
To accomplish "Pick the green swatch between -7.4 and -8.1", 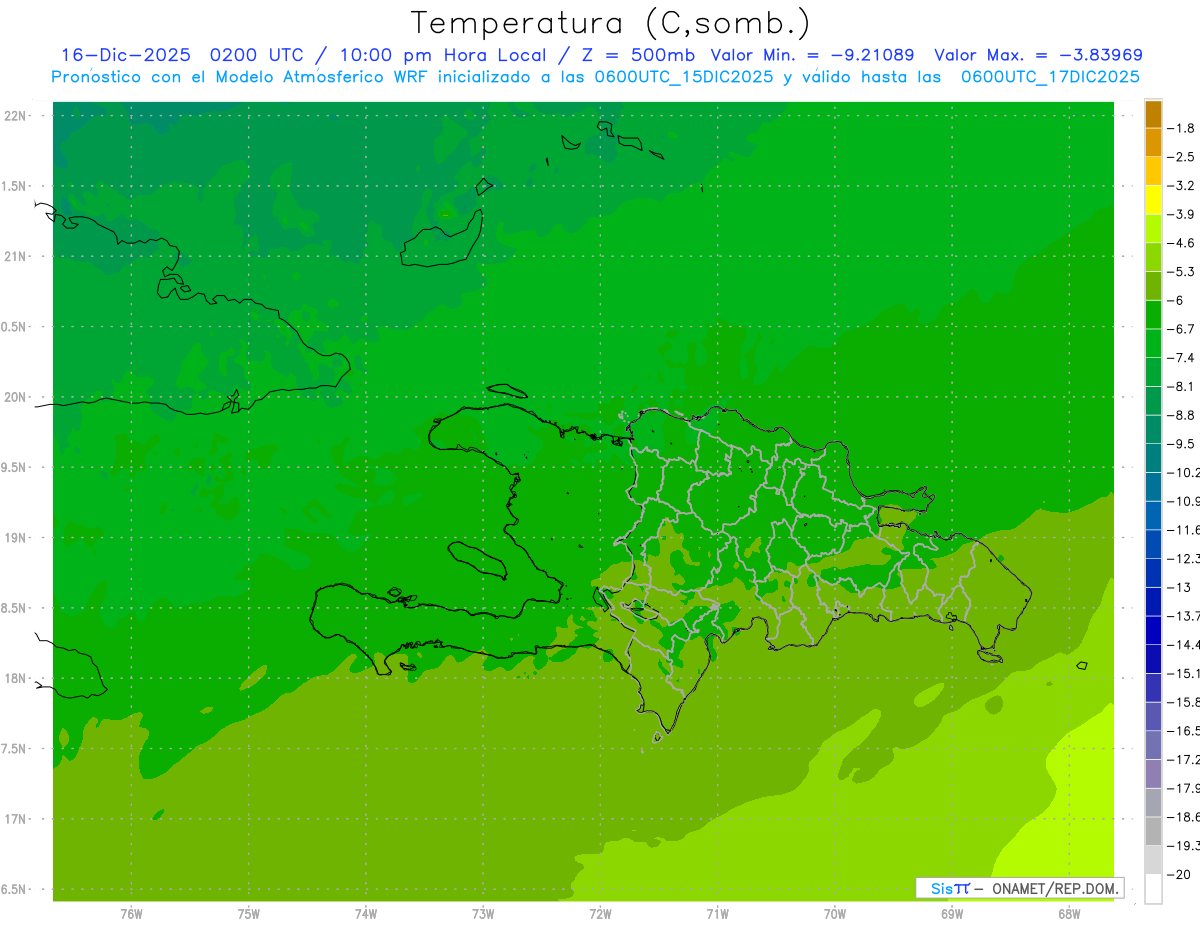I will point(1154,372).
